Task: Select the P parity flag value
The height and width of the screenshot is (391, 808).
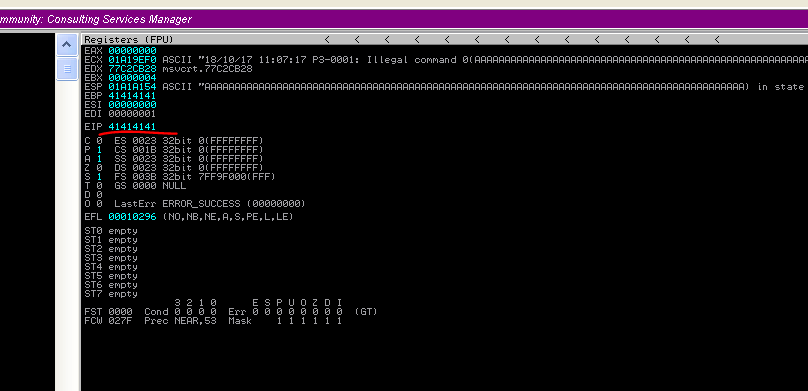Action: click(x=99, y=149)
